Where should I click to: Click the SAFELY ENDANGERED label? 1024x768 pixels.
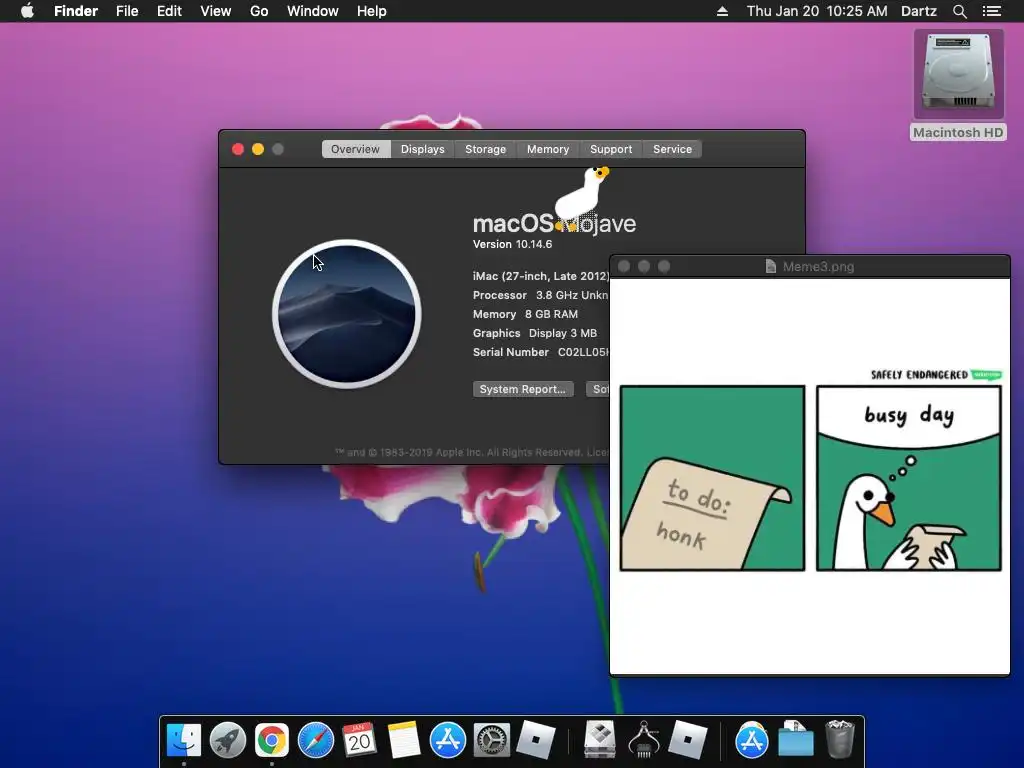pyautogui.click(x=920, y=375)
